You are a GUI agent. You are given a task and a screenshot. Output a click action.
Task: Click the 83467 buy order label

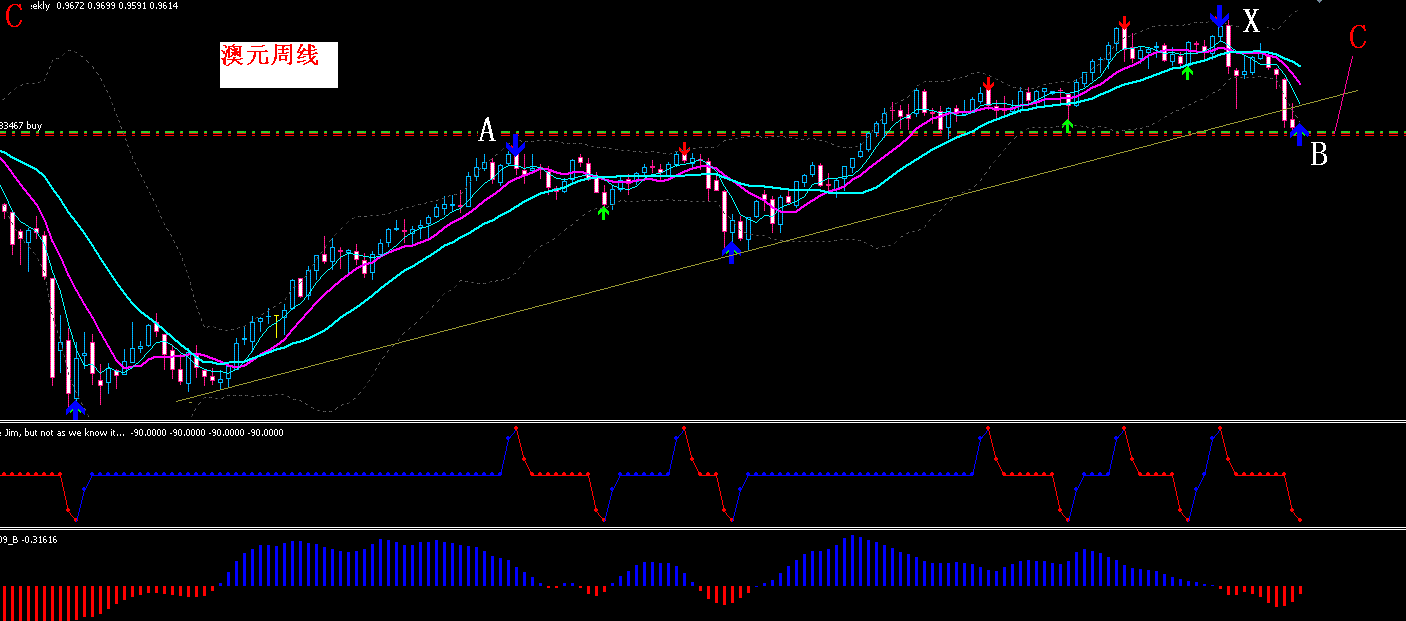(21, 126)
